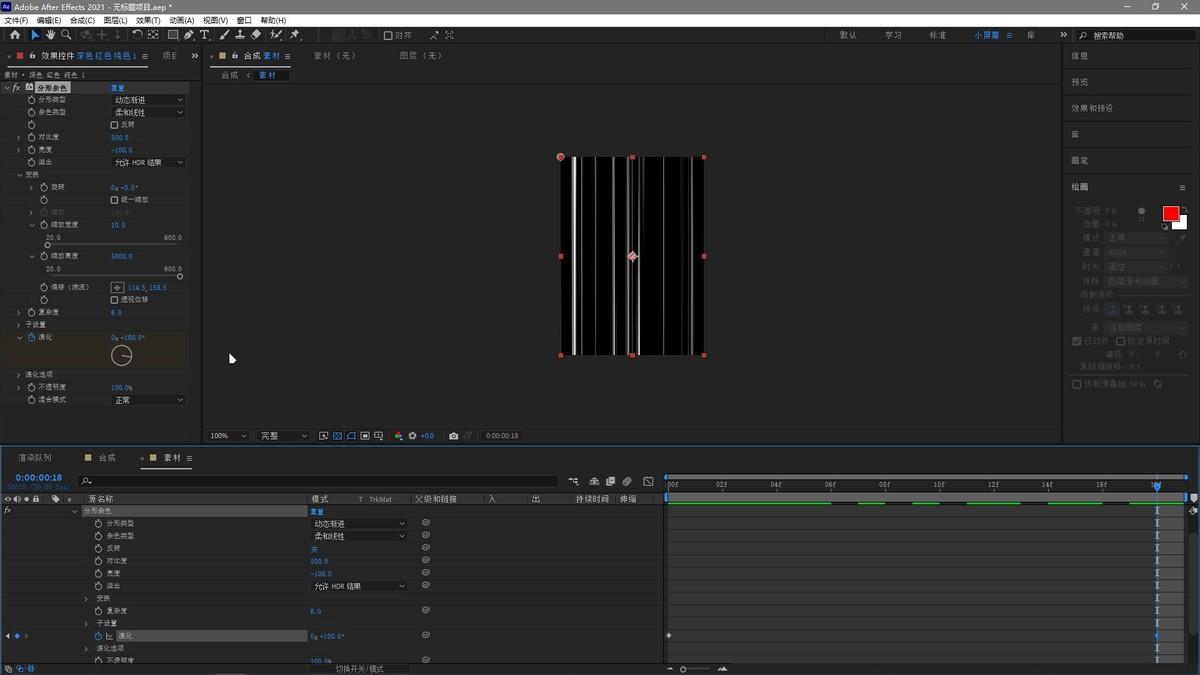Click the 重置 reset link for effect

[x=118, y=88]
